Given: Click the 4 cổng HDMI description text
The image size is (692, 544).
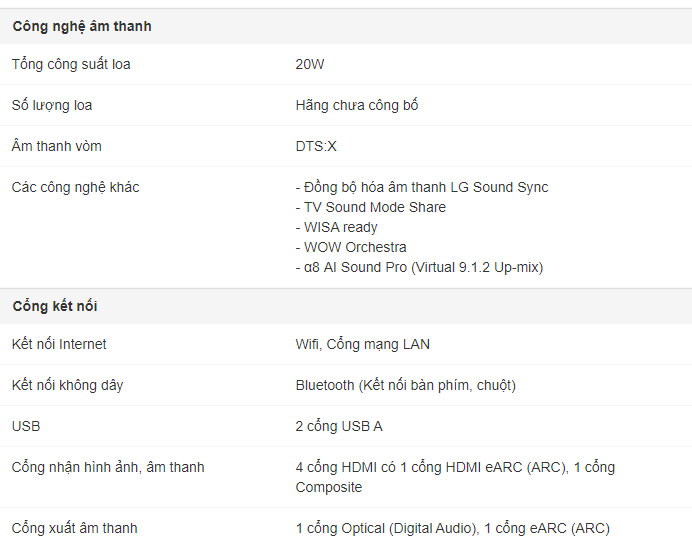Looking at the screenshot, I should [455, 477].
